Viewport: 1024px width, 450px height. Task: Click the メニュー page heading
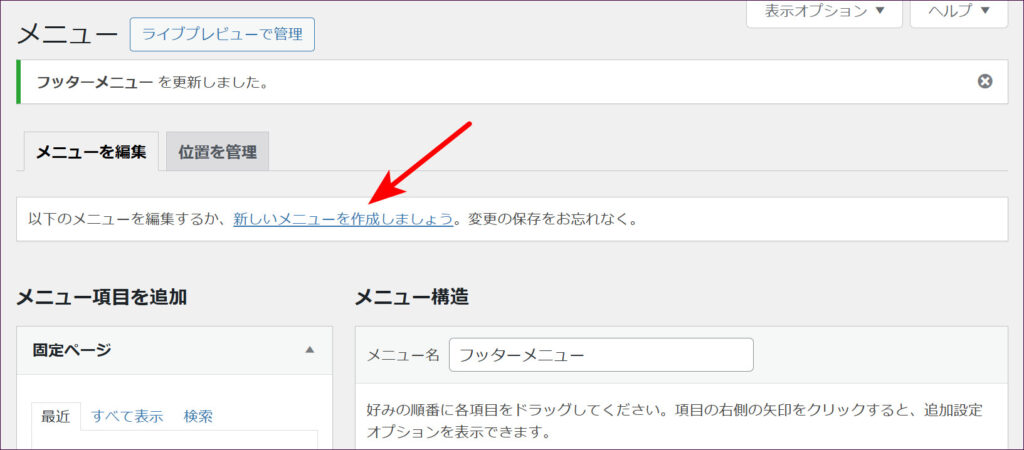tap(68, 35)
